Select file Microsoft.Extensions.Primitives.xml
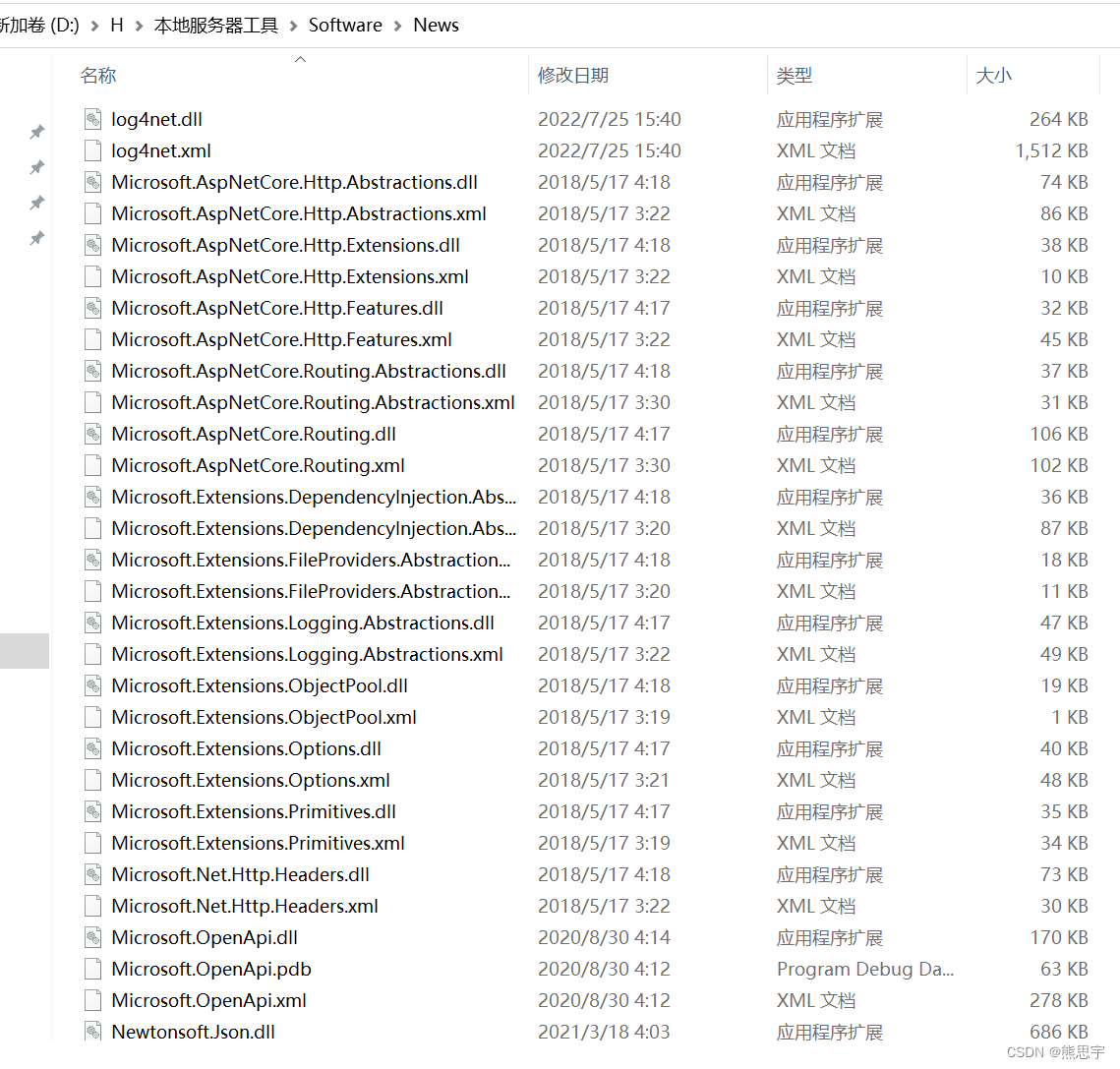The width and height of the screenshot is (1120, 1069). click(x=258, y=843)
